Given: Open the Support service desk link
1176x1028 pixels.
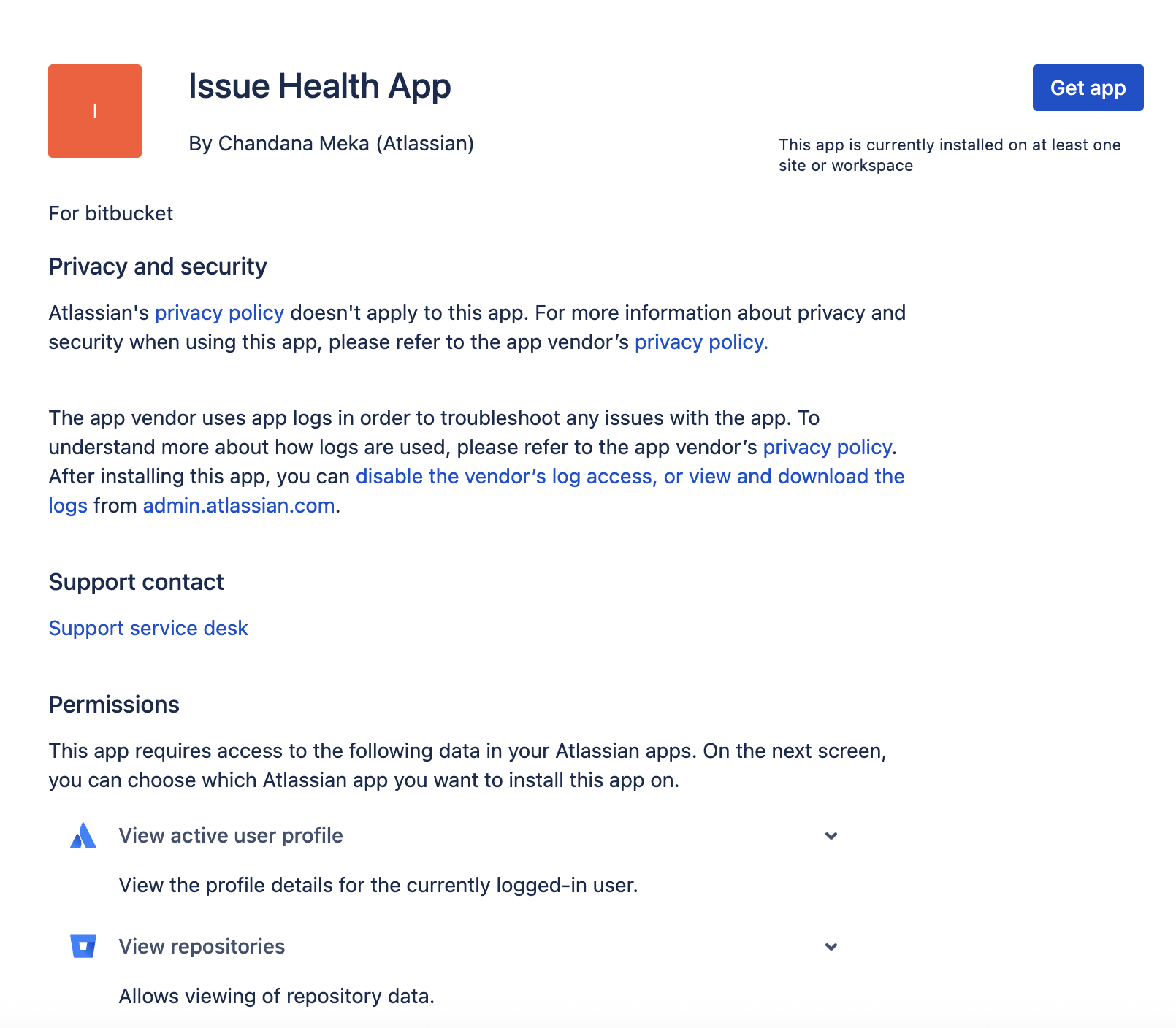Looking at the screenshot, I should 148,628.
